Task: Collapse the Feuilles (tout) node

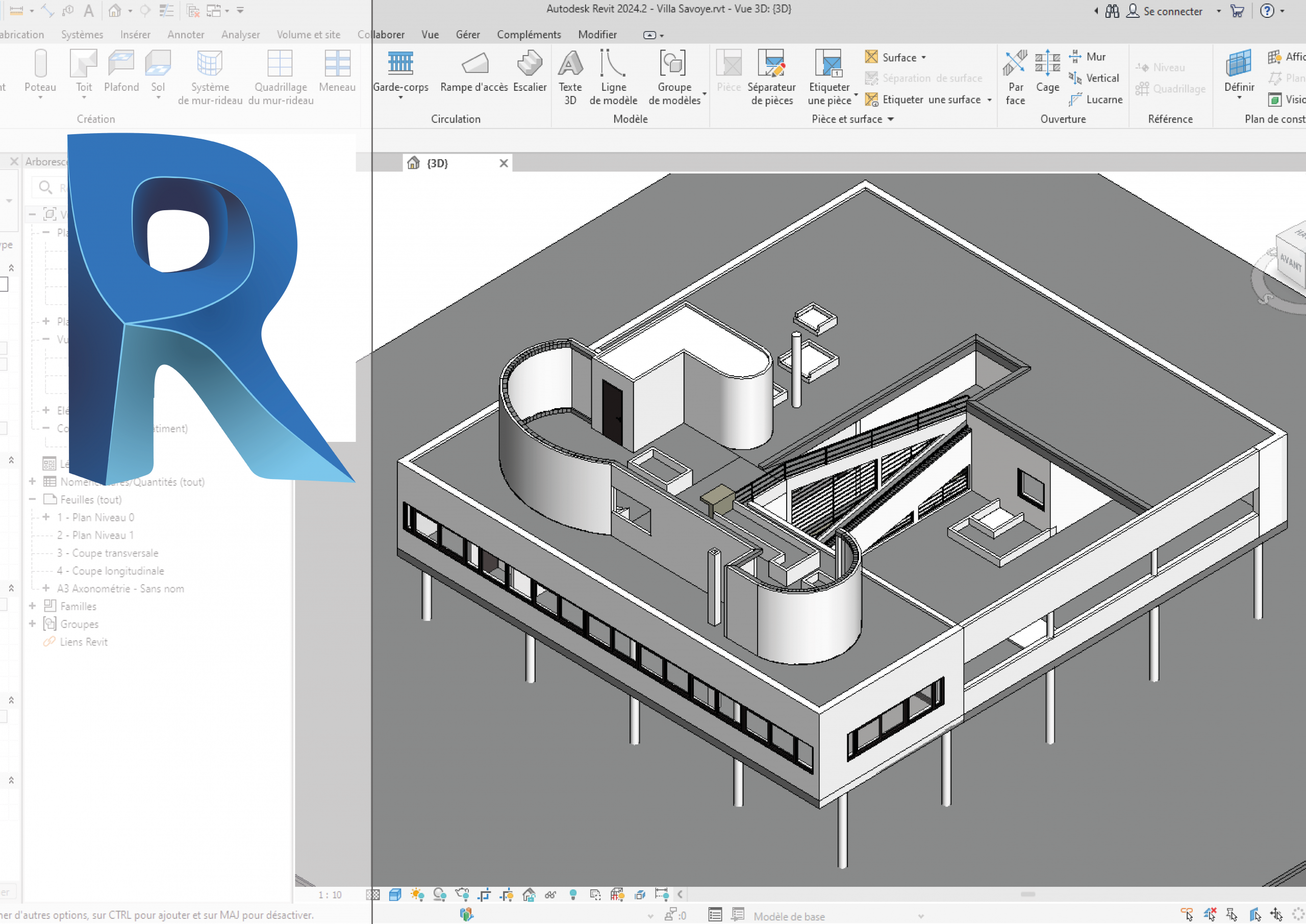Action: pyautogui.click(x=33, y=500)
